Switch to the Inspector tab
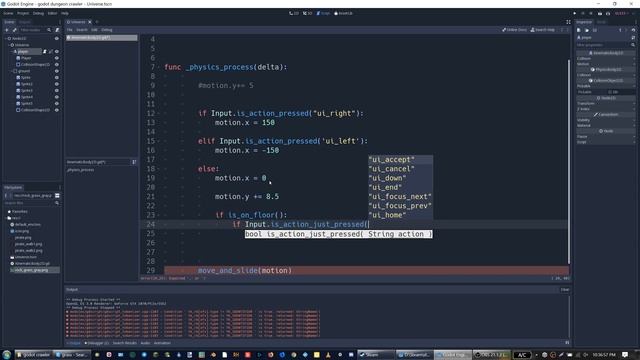Image resolution: width=640 pixels, height=360 pixels. [x=584, y=22]
